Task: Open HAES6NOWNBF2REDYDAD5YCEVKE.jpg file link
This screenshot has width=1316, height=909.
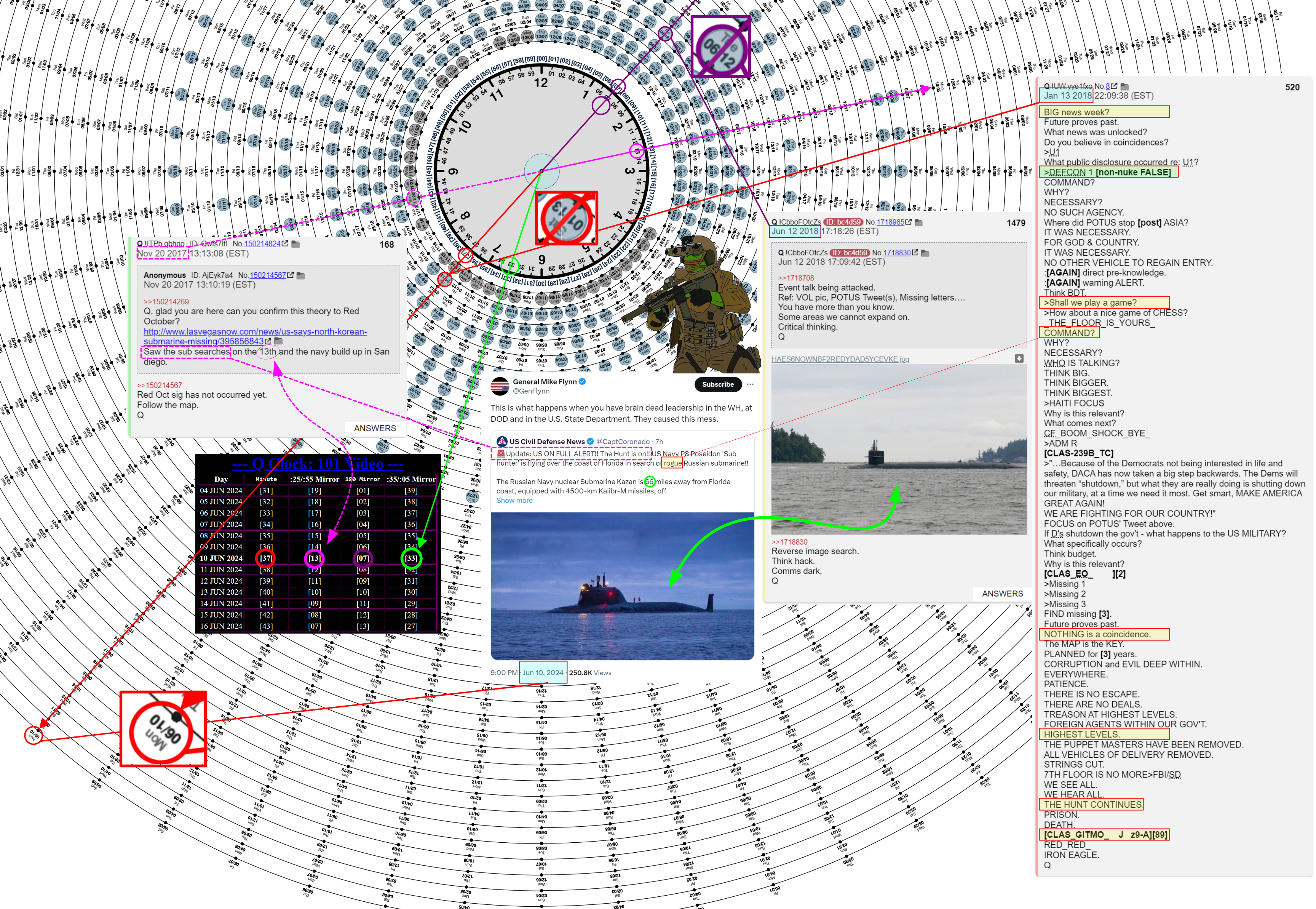Action: 840,359
